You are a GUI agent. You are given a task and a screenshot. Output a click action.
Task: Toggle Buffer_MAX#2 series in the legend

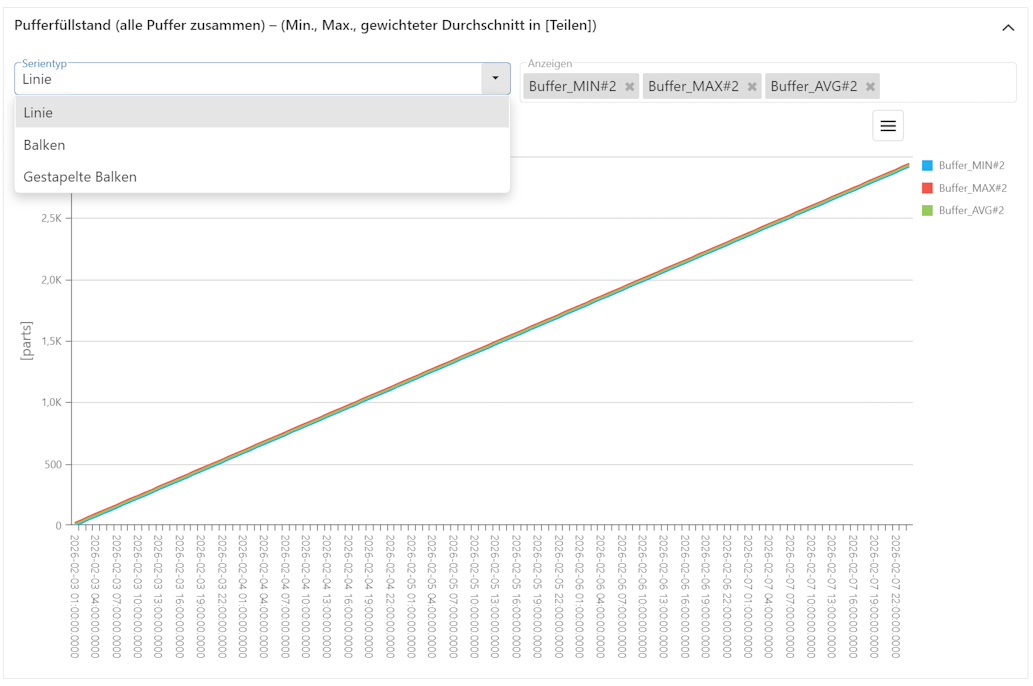[x=972, y=188]
